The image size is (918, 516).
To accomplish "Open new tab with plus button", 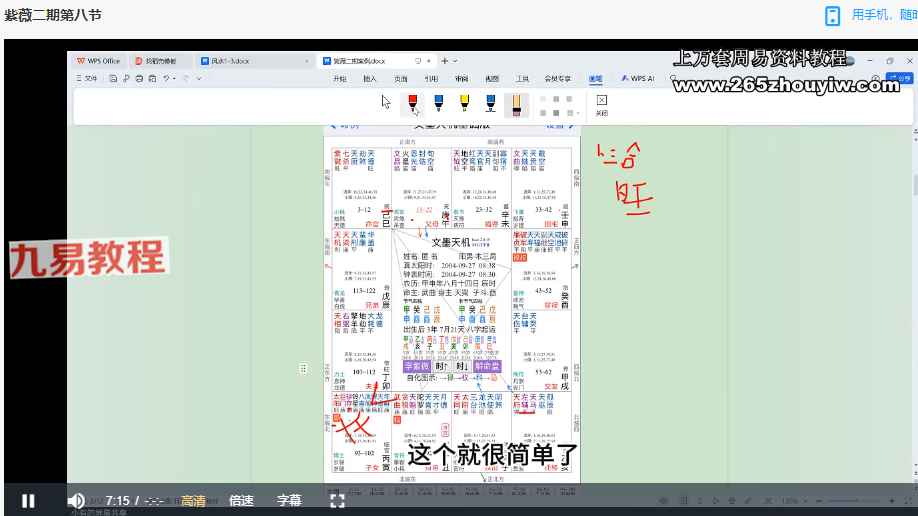I will point(444,61).
